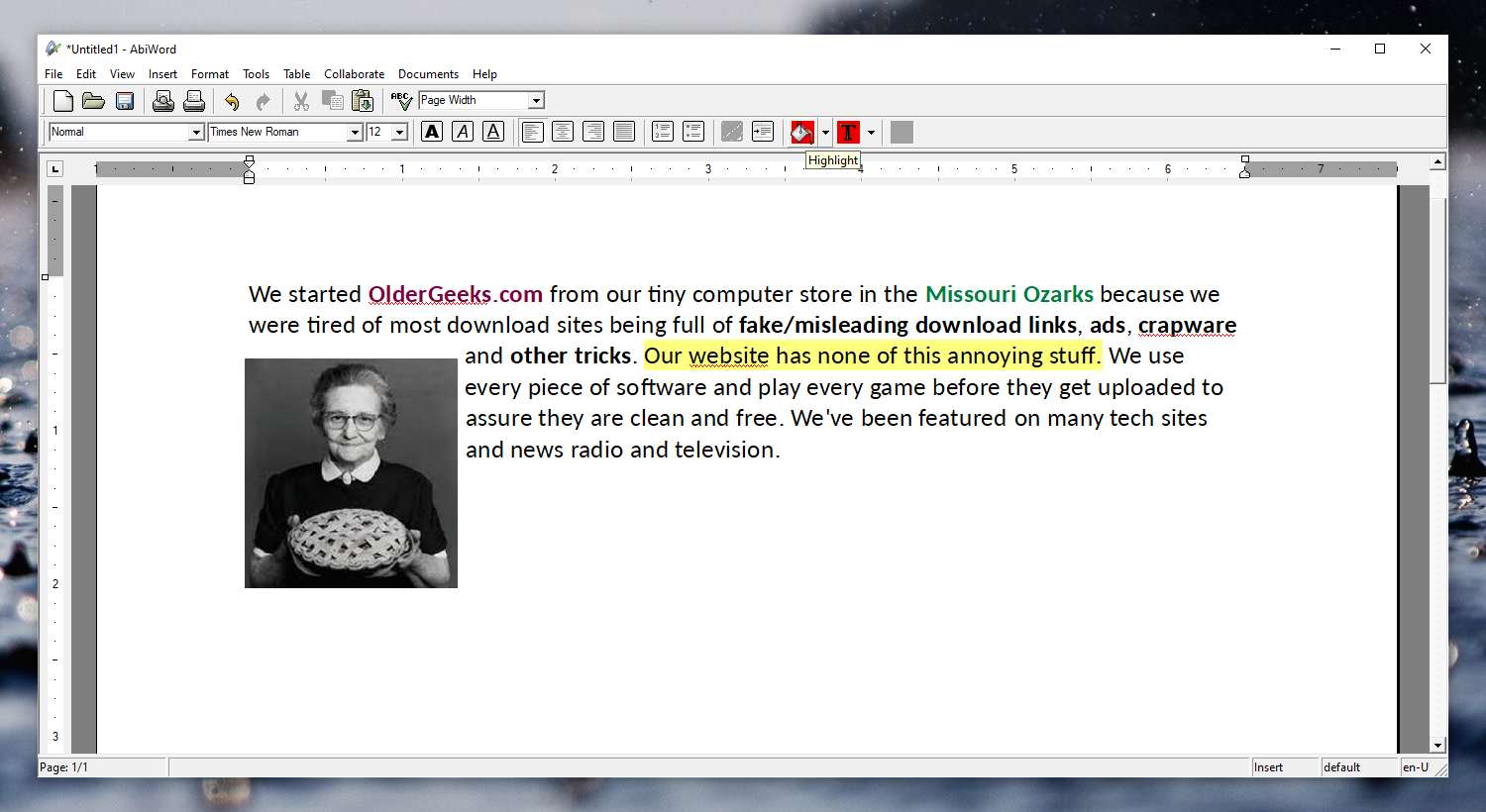The height and width of the screenshot is (812, 1486).
Task: Apply numbered list formatting
Action: (x=663, y=132)
